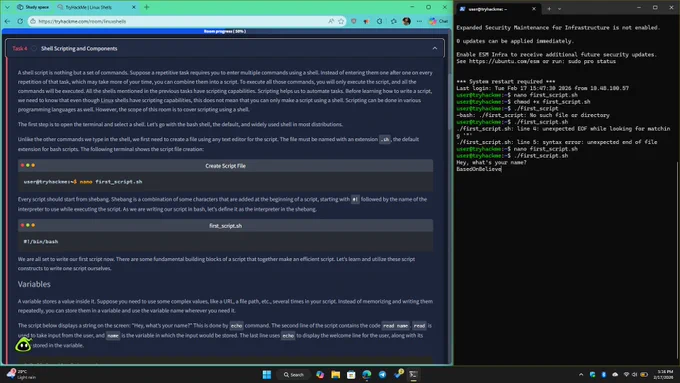Open the Extensions puzzle icon
680x383 pixels.
pyautogui.click(x=380, y=21)
